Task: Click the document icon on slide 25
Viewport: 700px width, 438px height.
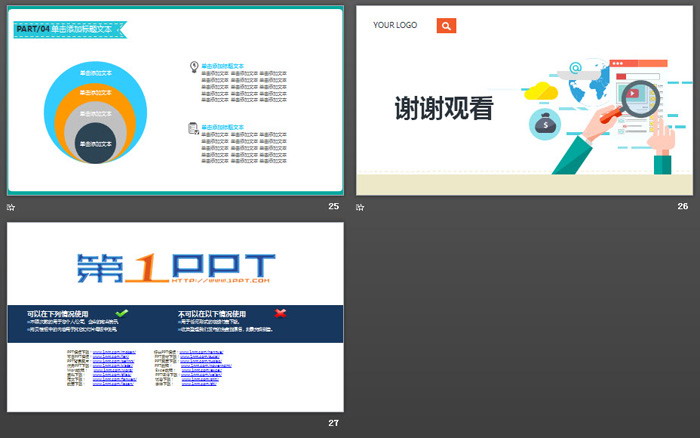Action: [x=193, y=129]
